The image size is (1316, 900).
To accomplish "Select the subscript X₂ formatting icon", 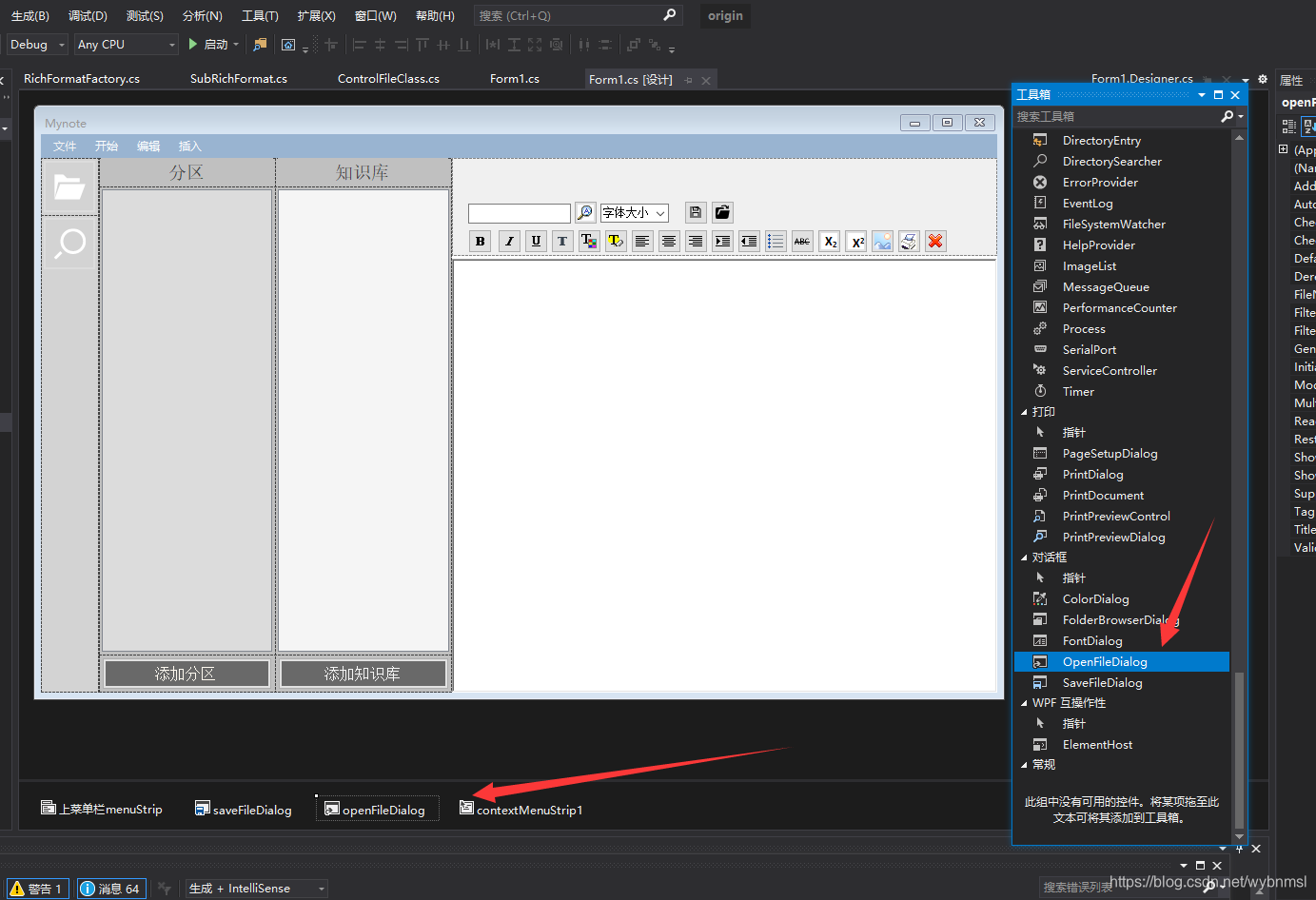I will [829, 241].
